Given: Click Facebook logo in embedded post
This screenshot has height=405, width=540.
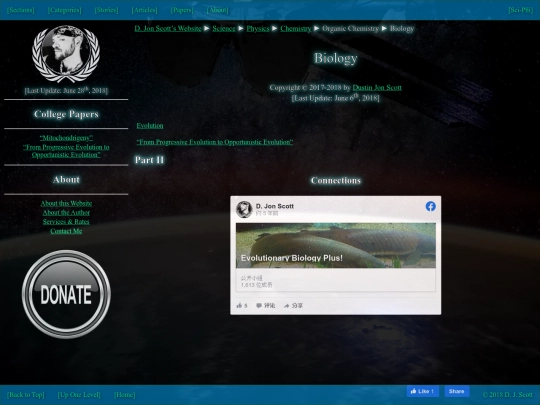Looking at the screenshot, I should point(430,206).
